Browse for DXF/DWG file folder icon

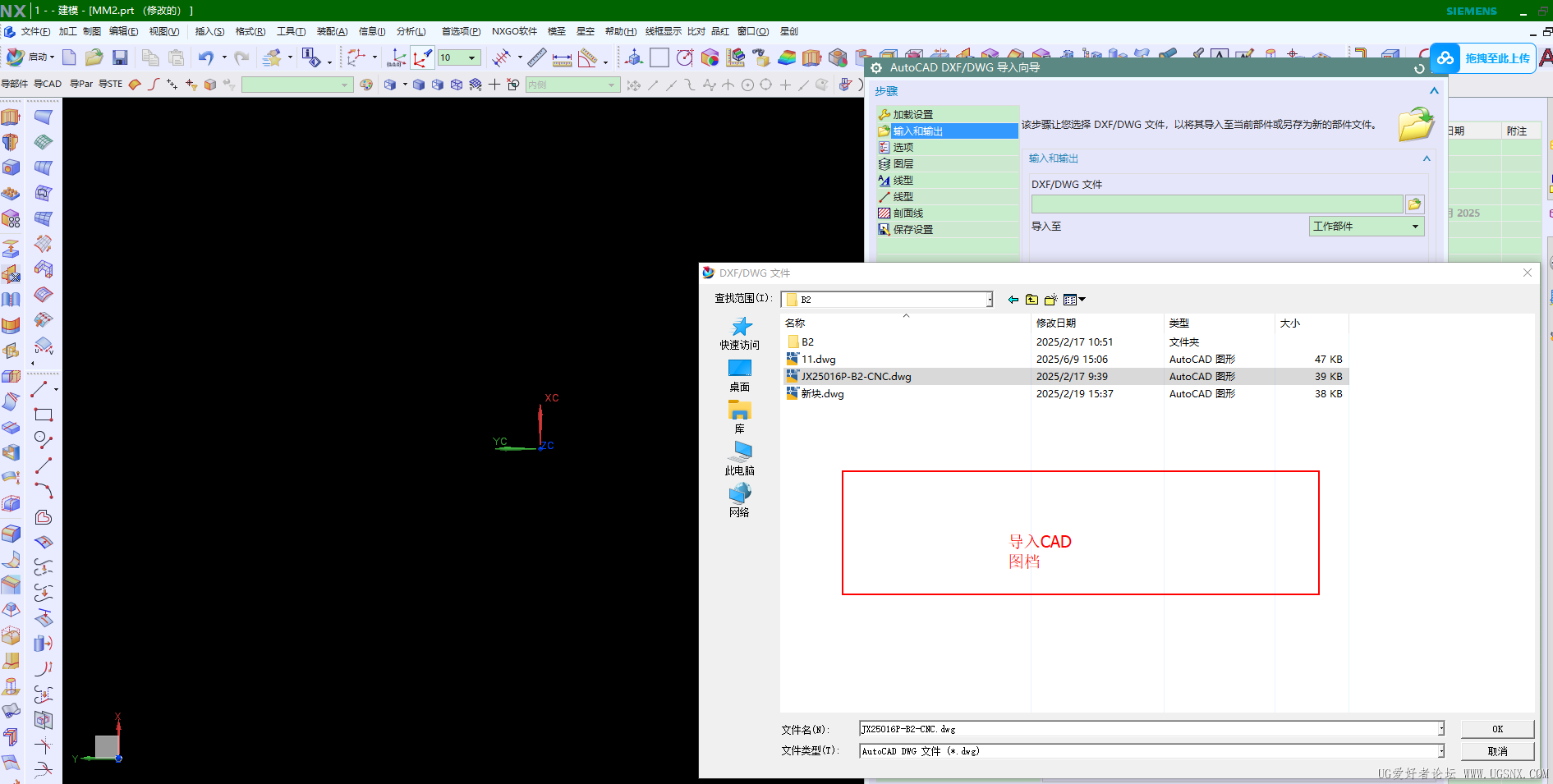[x=1414, y=204]
